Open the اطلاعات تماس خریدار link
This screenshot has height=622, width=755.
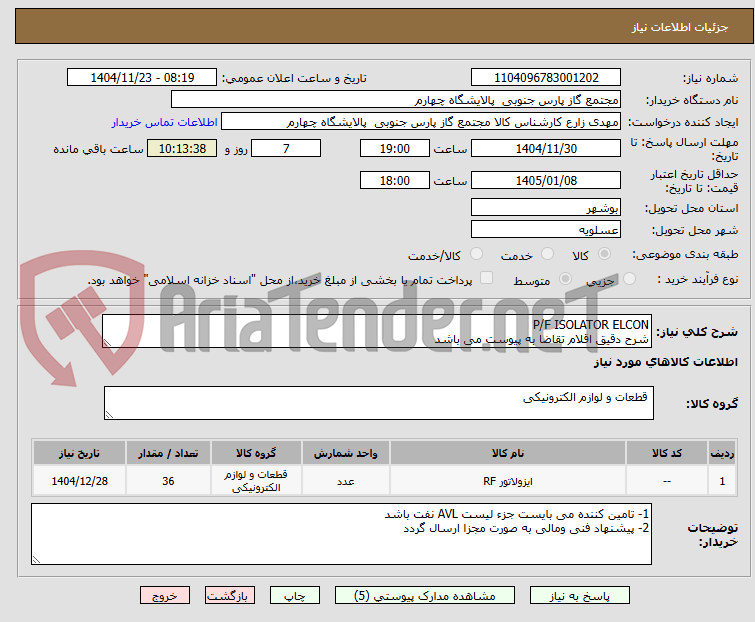165,122
